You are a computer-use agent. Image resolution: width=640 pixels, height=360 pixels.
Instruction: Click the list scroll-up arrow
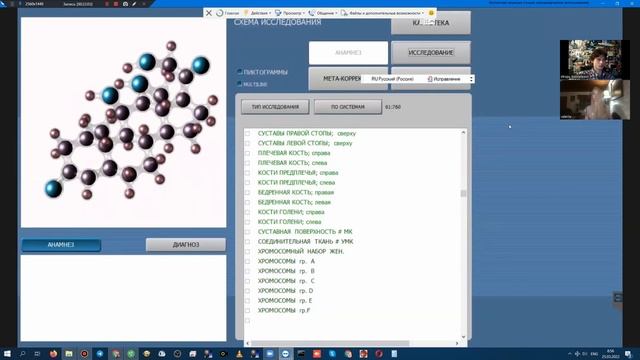463,132
